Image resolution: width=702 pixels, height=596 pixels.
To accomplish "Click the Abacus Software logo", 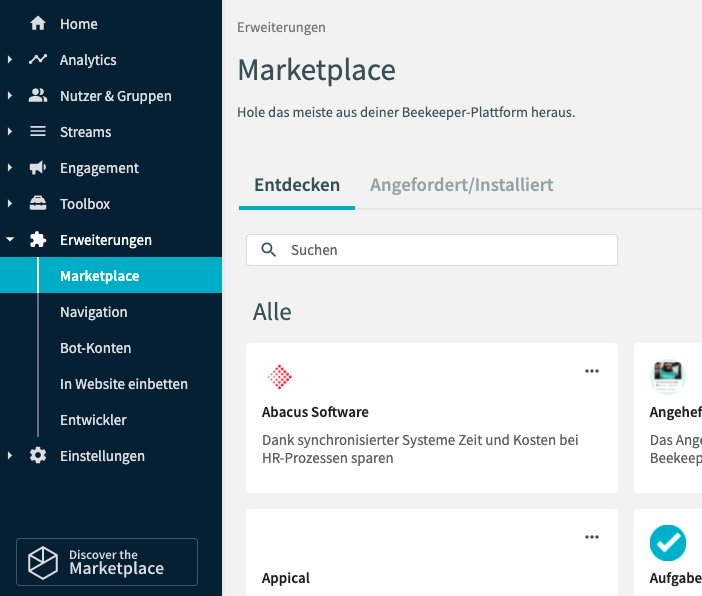I will tap(281, 377).
